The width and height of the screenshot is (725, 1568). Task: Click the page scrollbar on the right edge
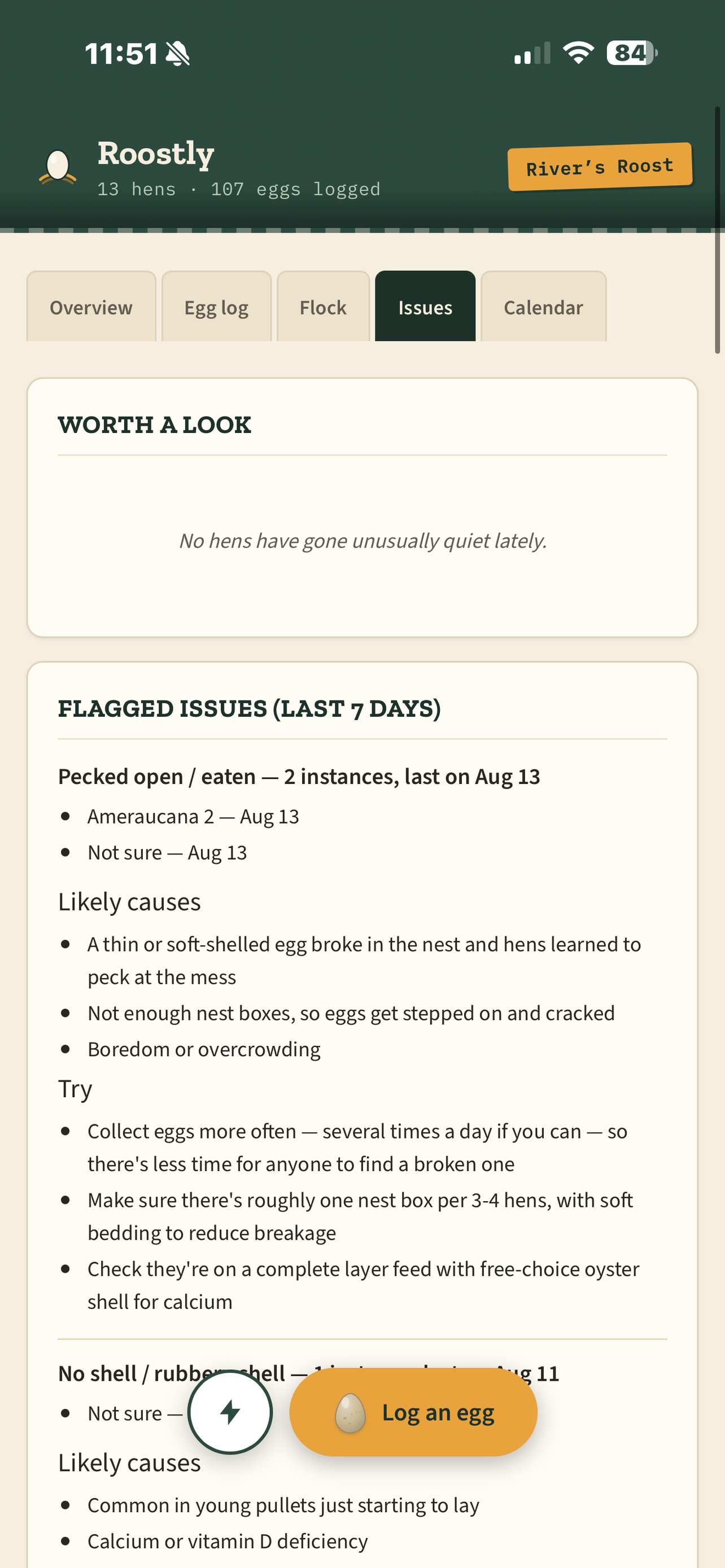click(x=718, y=230)
